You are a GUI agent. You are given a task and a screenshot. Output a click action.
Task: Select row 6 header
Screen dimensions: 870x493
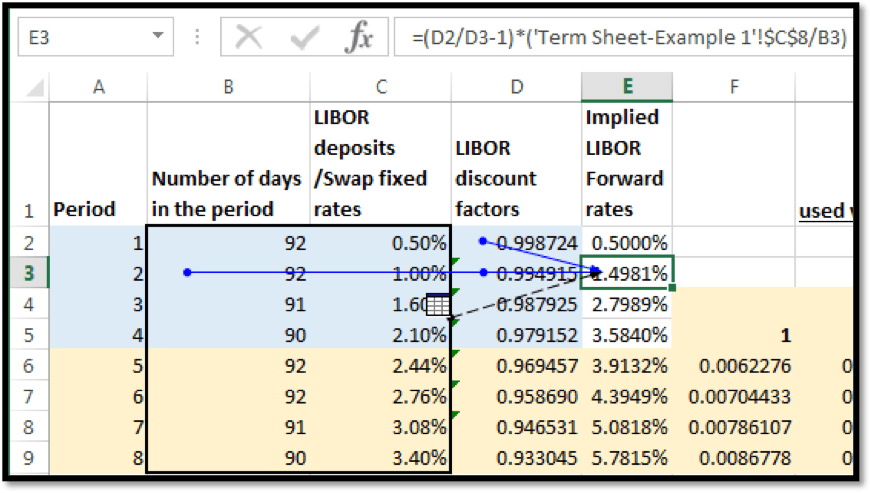click(x=30, y=365)
